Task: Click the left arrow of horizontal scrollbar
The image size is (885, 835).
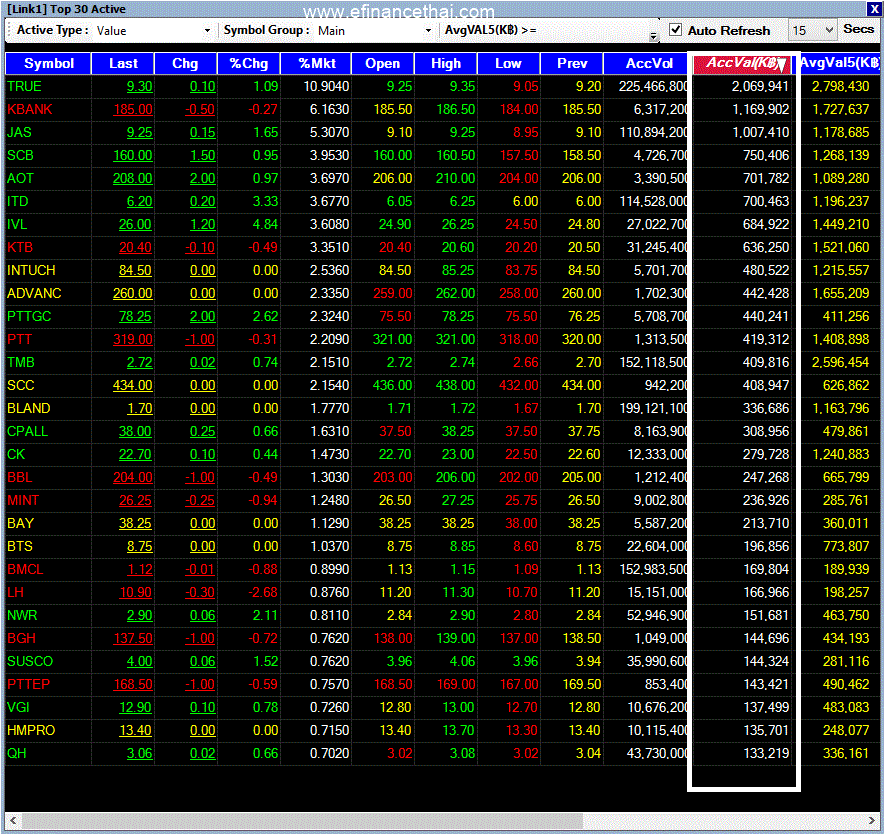Action: click(13, 820)
